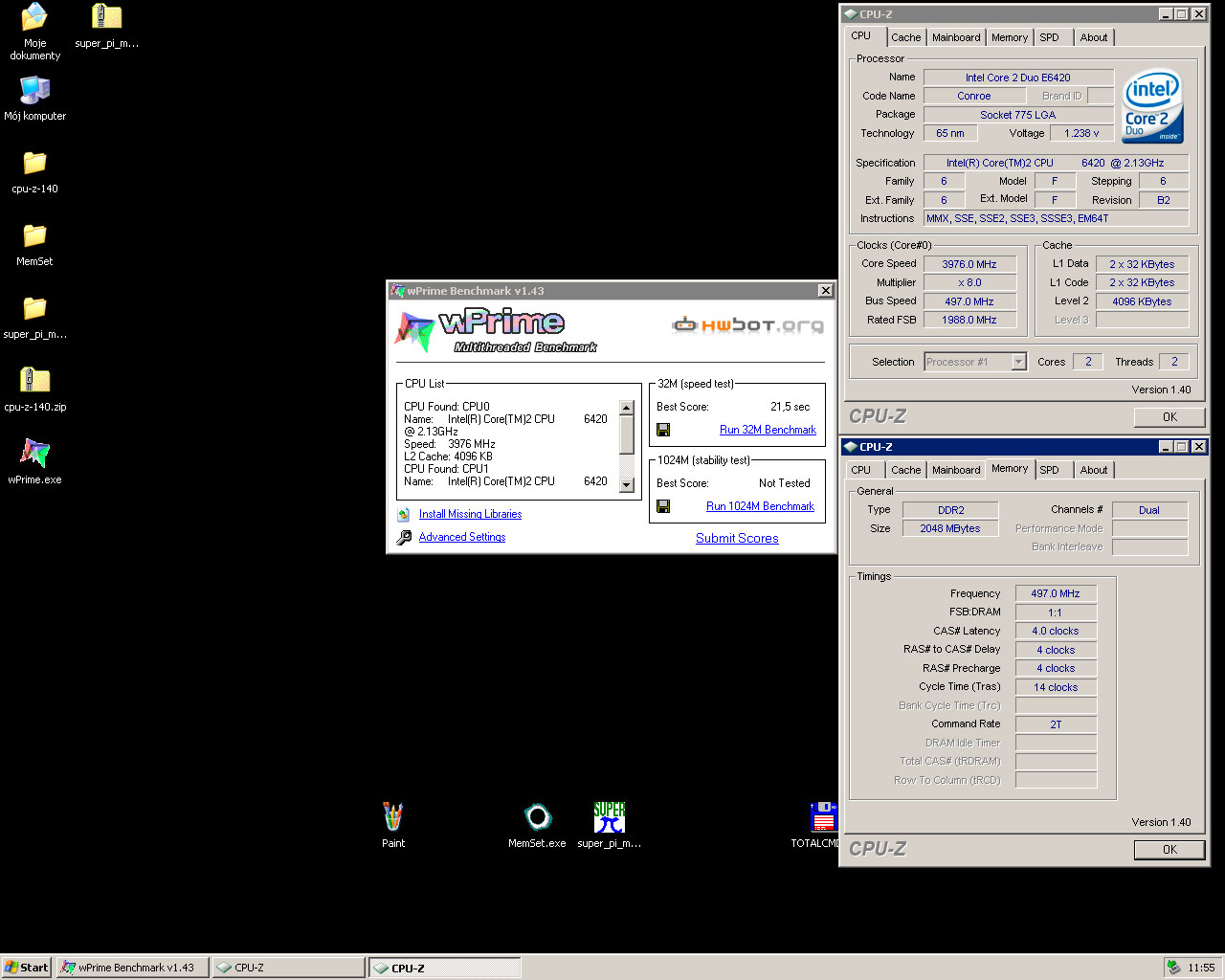Viewport: 1225px width, 980px height.
Task: Click the Start button
Action: point(26,968)
